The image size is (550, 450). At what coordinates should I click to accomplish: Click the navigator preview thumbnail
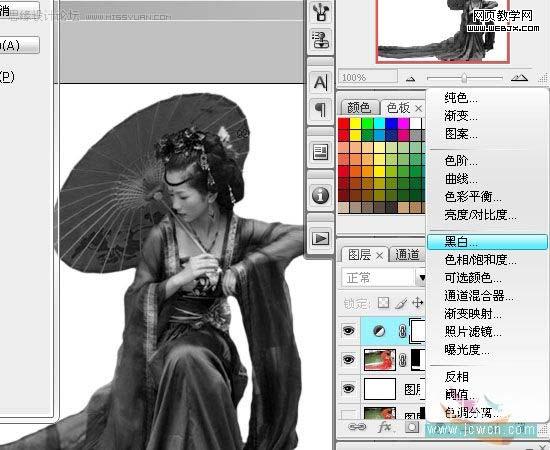point(443,32)
